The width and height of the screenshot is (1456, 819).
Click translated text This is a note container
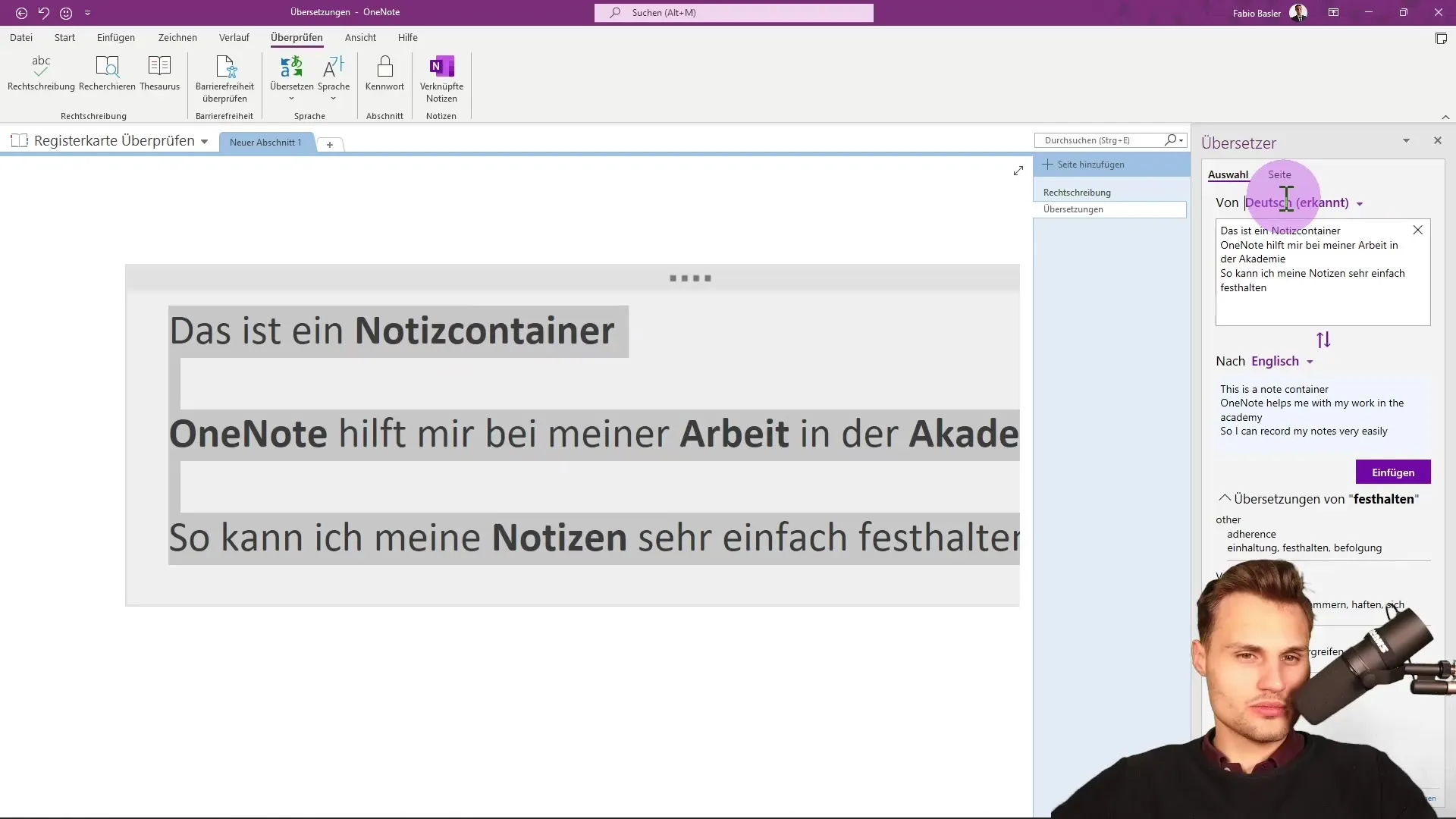point(1274,390)
